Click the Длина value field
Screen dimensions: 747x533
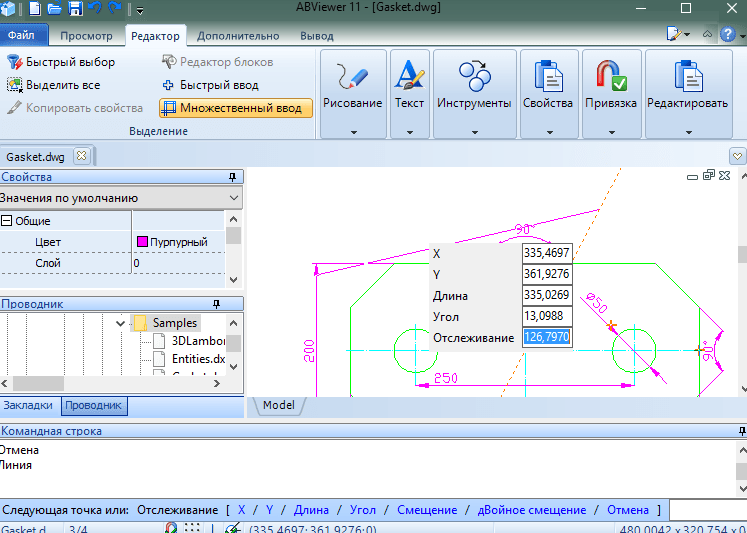[547, 295]
